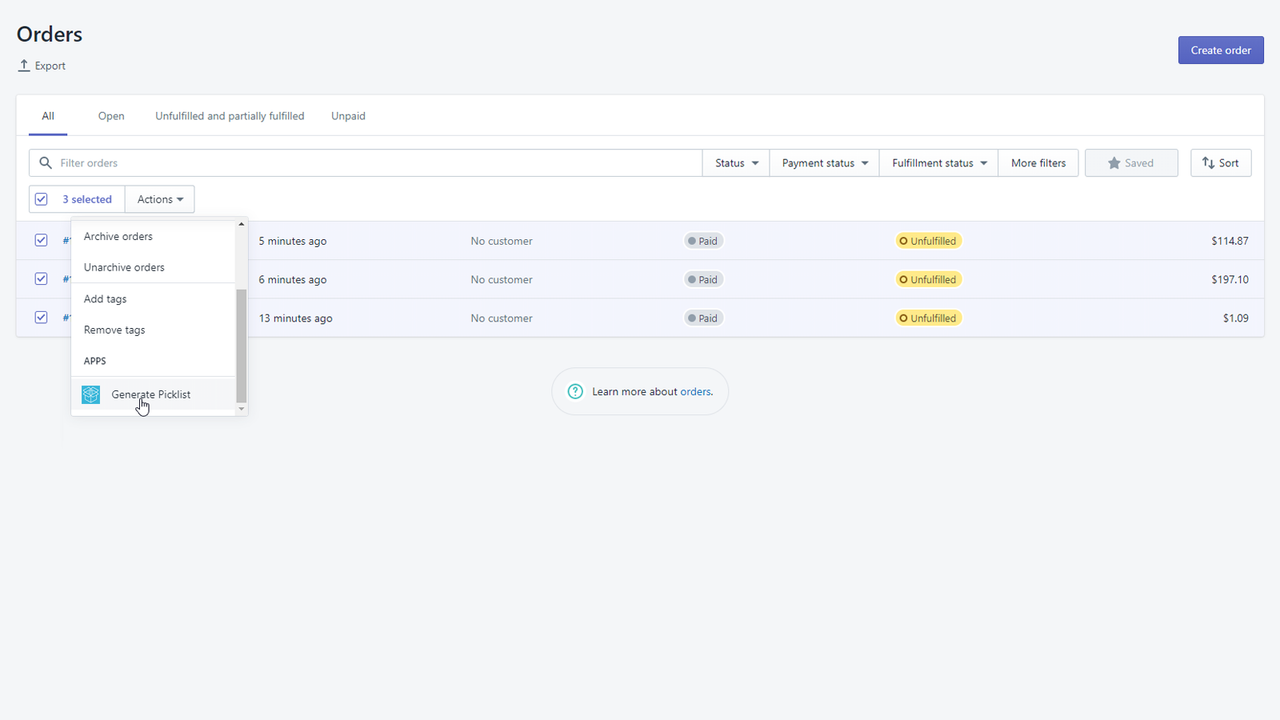Screen dimensions: 1280x720
Task: Uncheck the select-all checkbox showing 3 selected
Action: [x=41, y=199]
